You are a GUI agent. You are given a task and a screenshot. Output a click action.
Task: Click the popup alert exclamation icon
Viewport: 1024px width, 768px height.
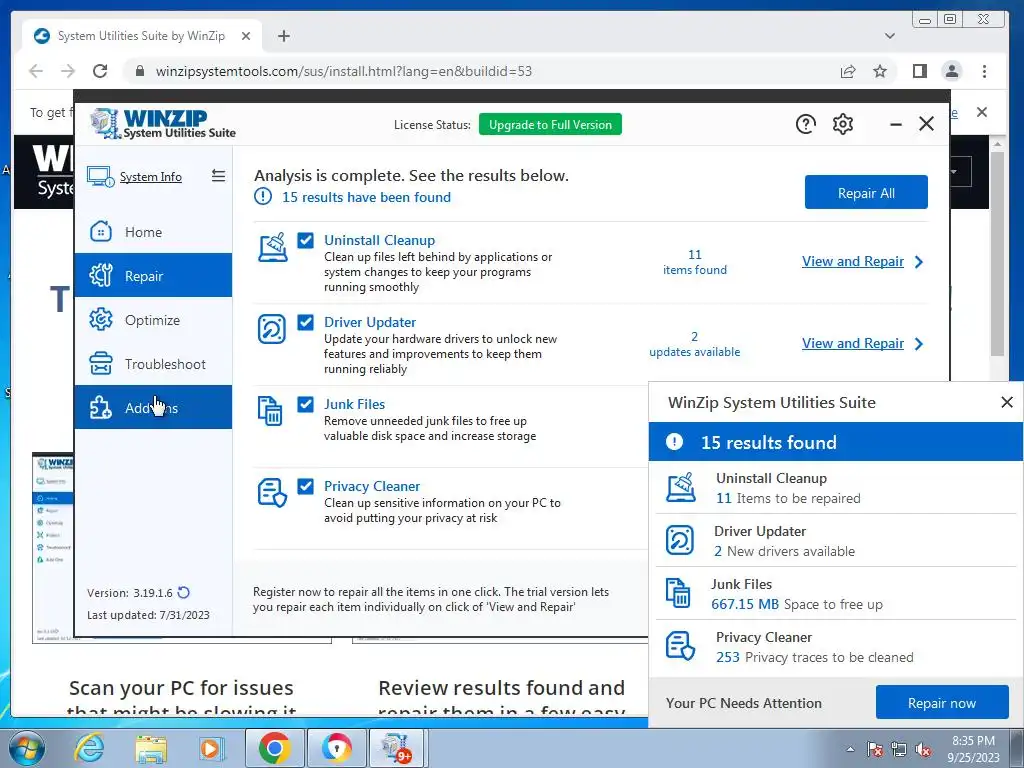tap(674, 442)
